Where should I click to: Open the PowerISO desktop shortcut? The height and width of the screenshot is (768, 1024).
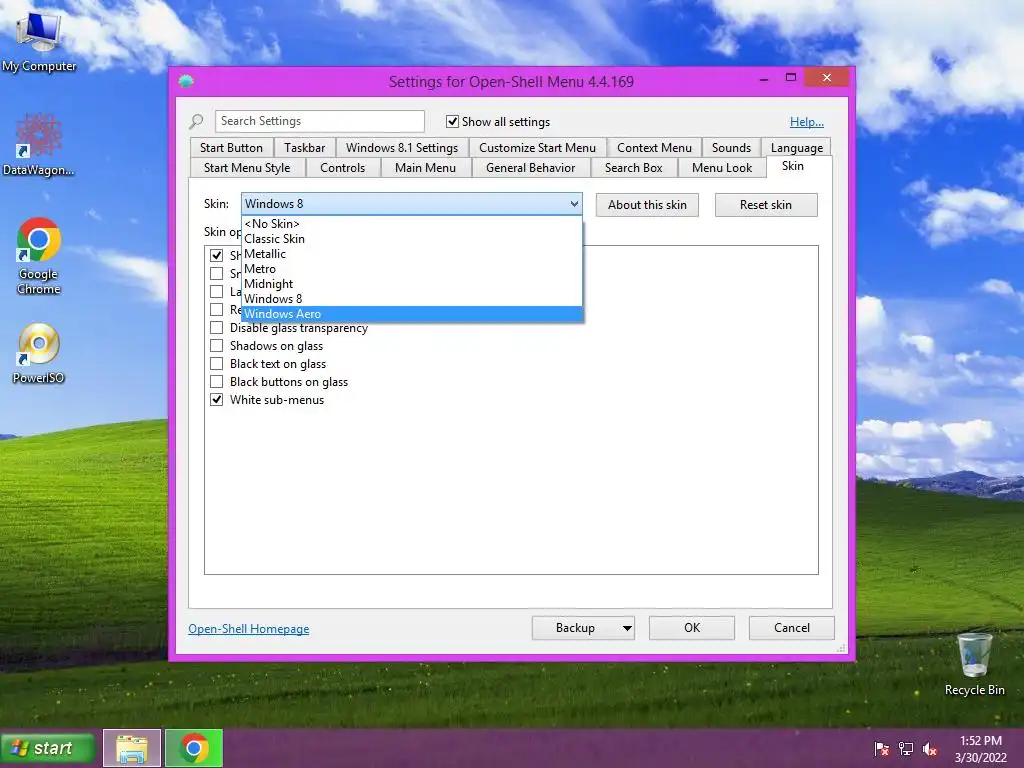click(x=39, y=353)
